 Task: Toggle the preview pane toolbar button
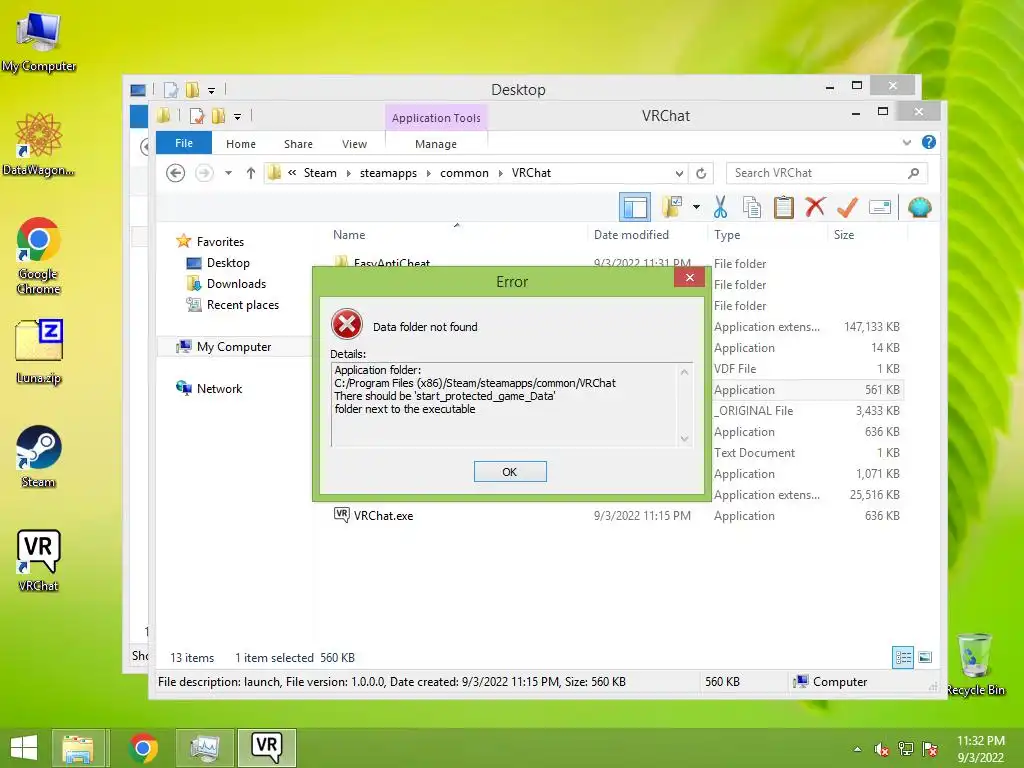coord(635,208)
